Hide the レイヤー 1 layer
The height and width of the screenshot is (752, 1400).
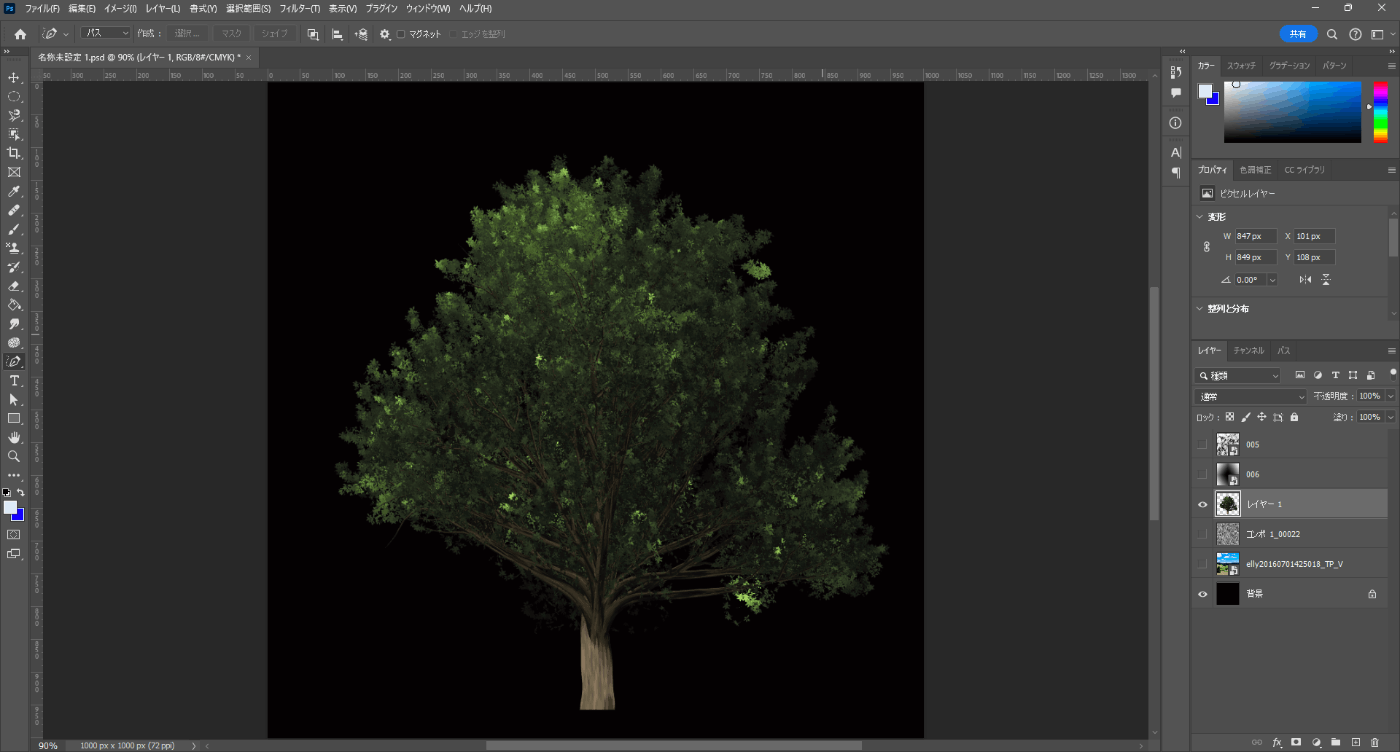tap(1202, 504)
